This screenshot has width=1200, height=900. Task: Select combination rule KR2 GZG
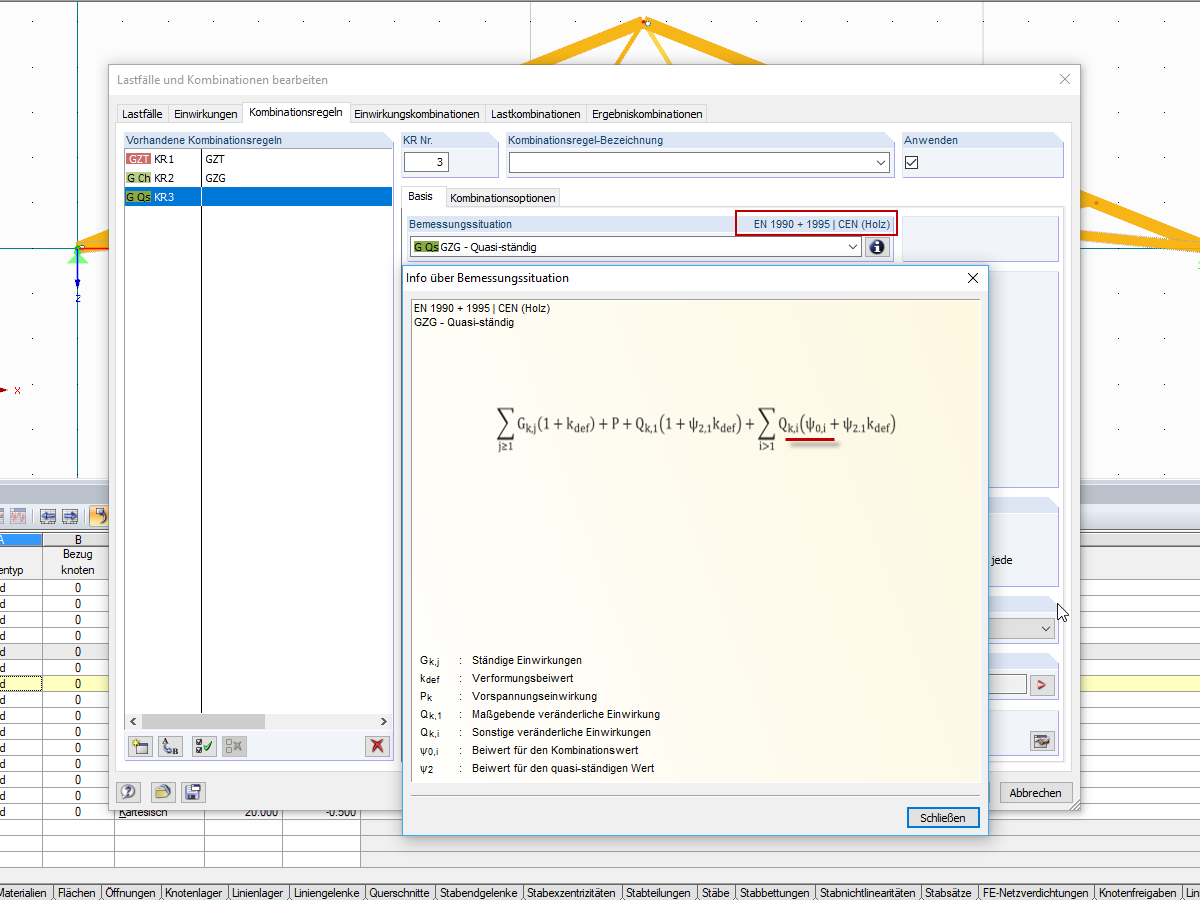(x=258, y=178)
